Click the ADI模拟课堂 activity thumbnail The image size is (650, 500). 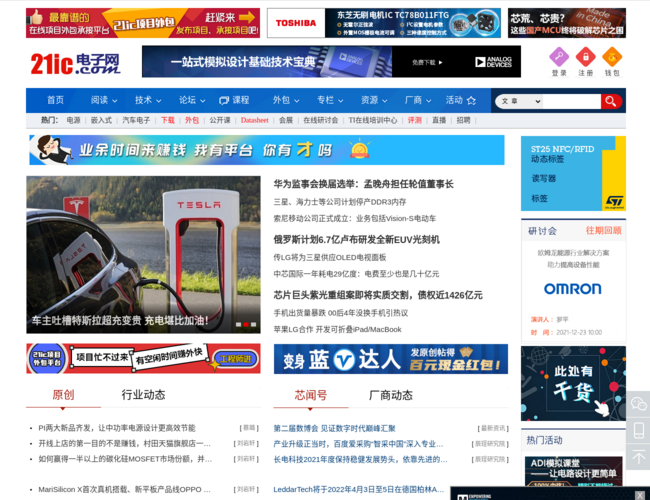click(573, 471)
